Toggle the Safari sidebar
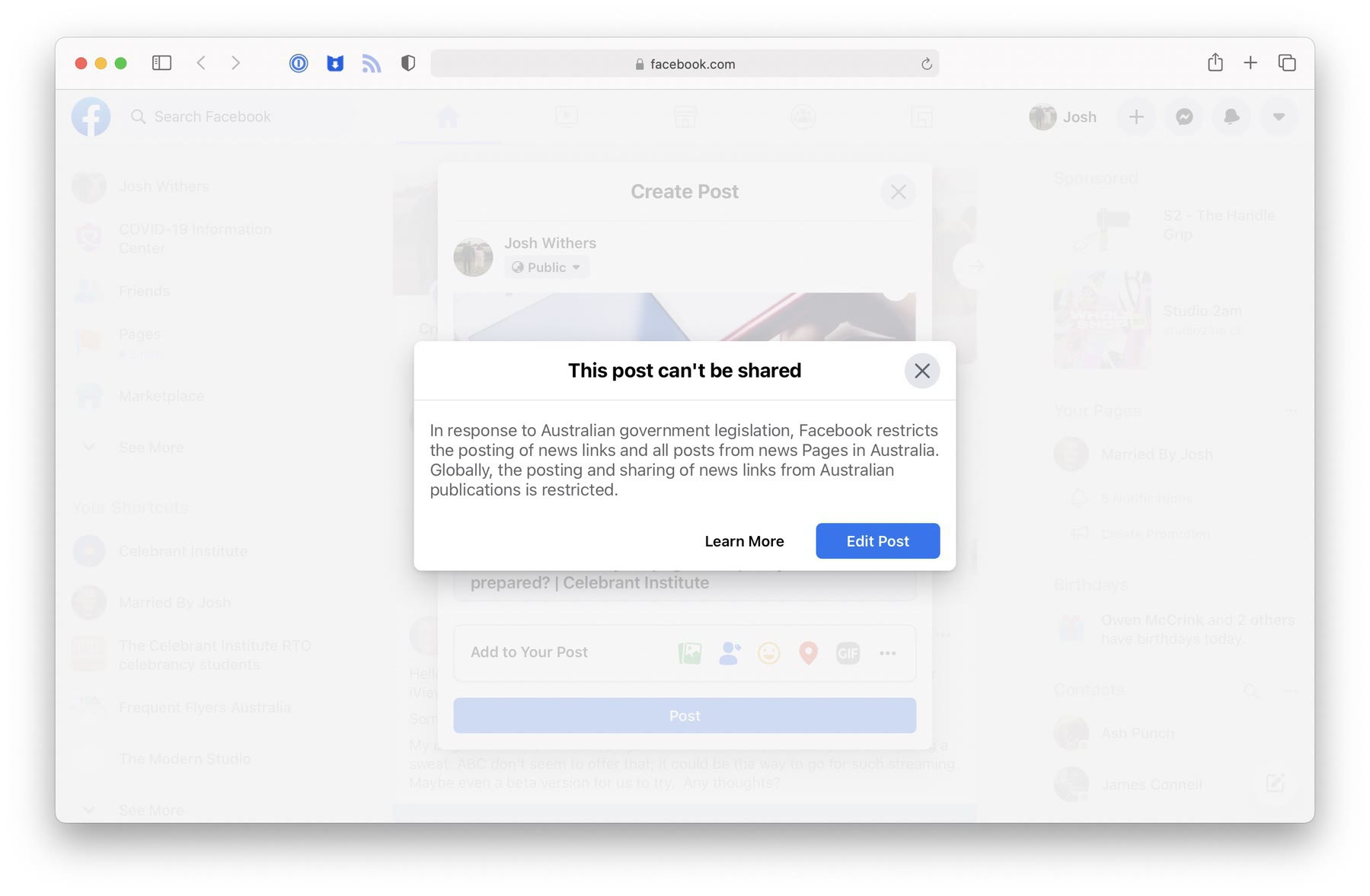The image size is (1370, 896). 161,63
